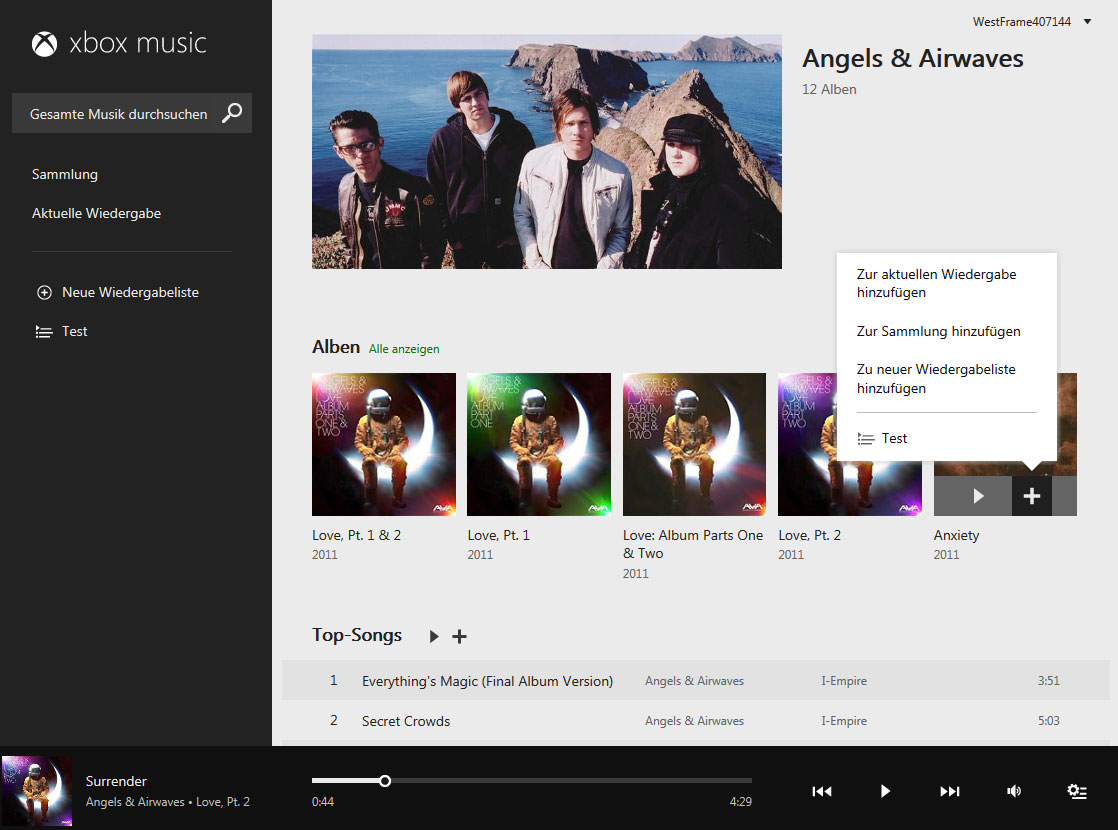Click artist name in Everything's Magic row
1118x830 pixels.
tap(694, 681)
